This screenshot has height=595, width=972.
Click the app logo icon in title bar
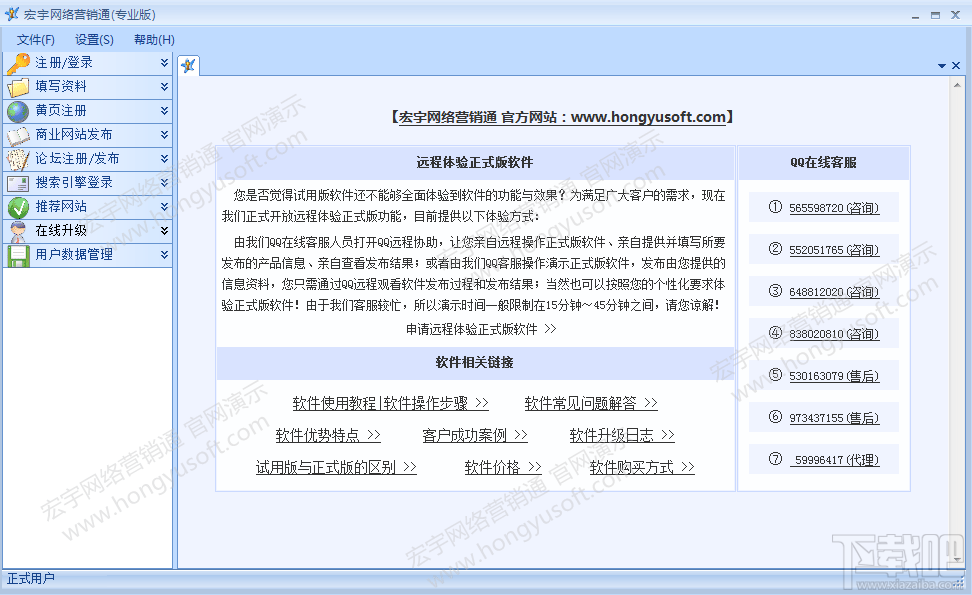11,14
